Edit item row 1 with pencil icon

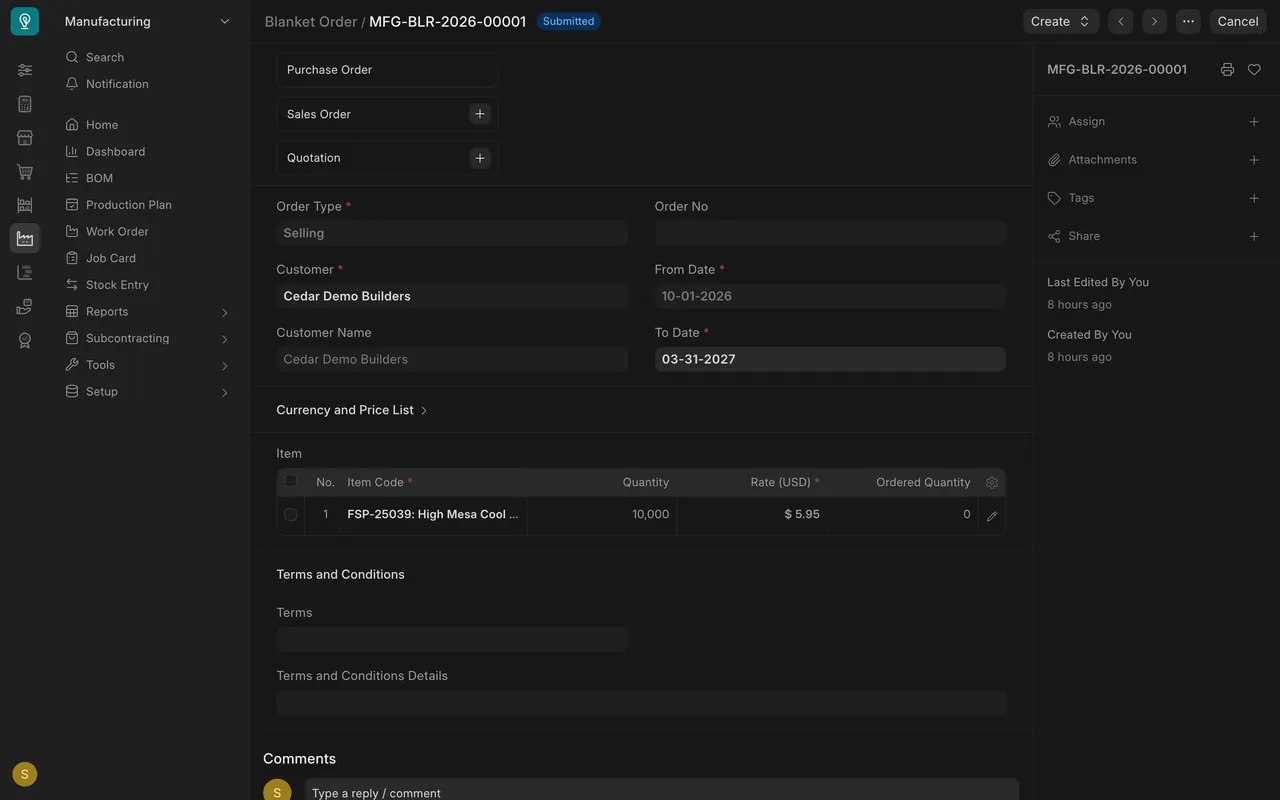point(992,516)
